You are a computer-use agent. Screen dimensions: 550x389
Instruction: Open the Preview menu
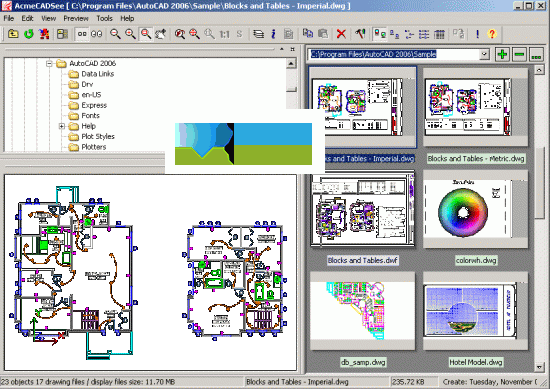coord(76,18)
